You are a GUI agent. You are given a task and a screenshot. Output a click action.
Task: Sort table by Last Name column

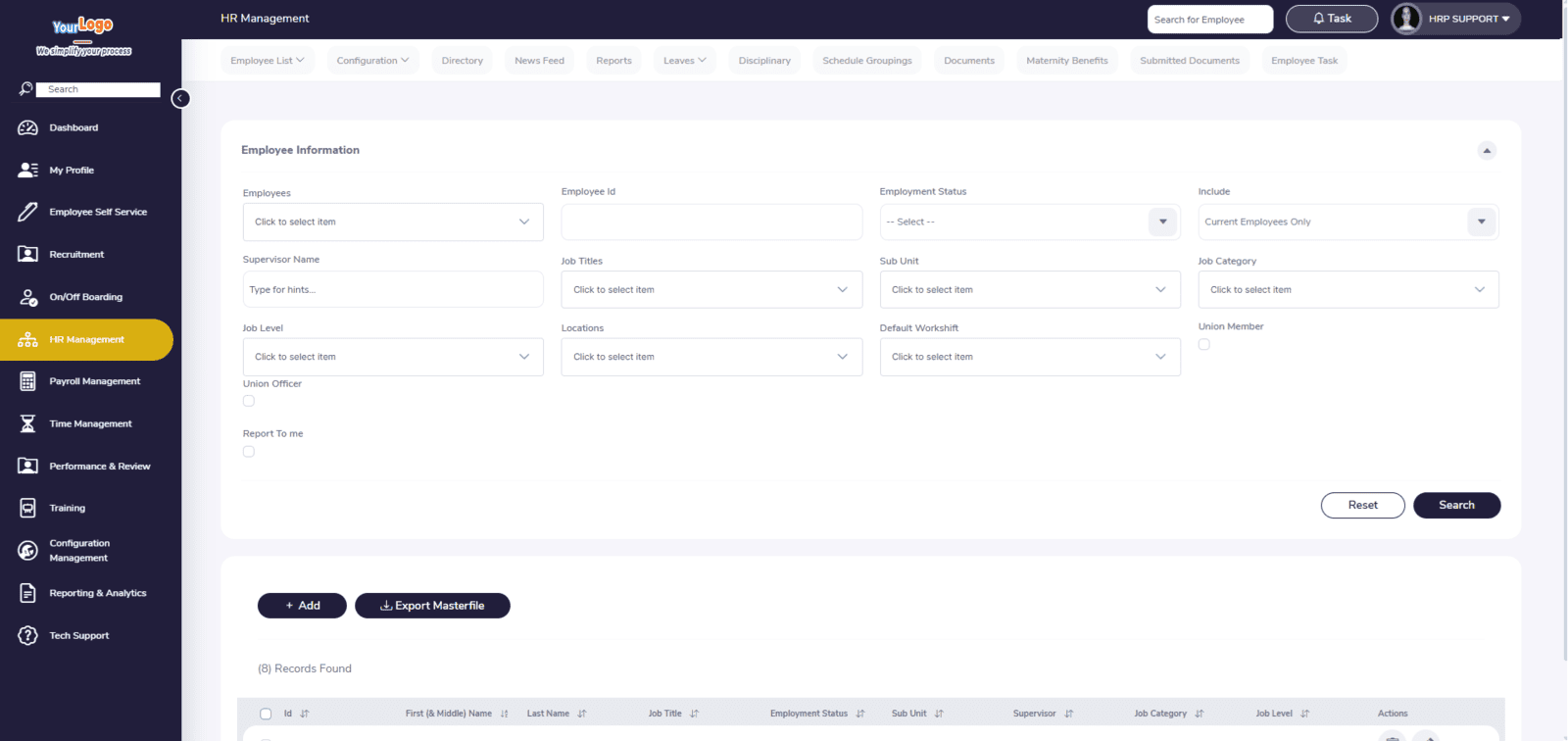click(x=582, y=714)
